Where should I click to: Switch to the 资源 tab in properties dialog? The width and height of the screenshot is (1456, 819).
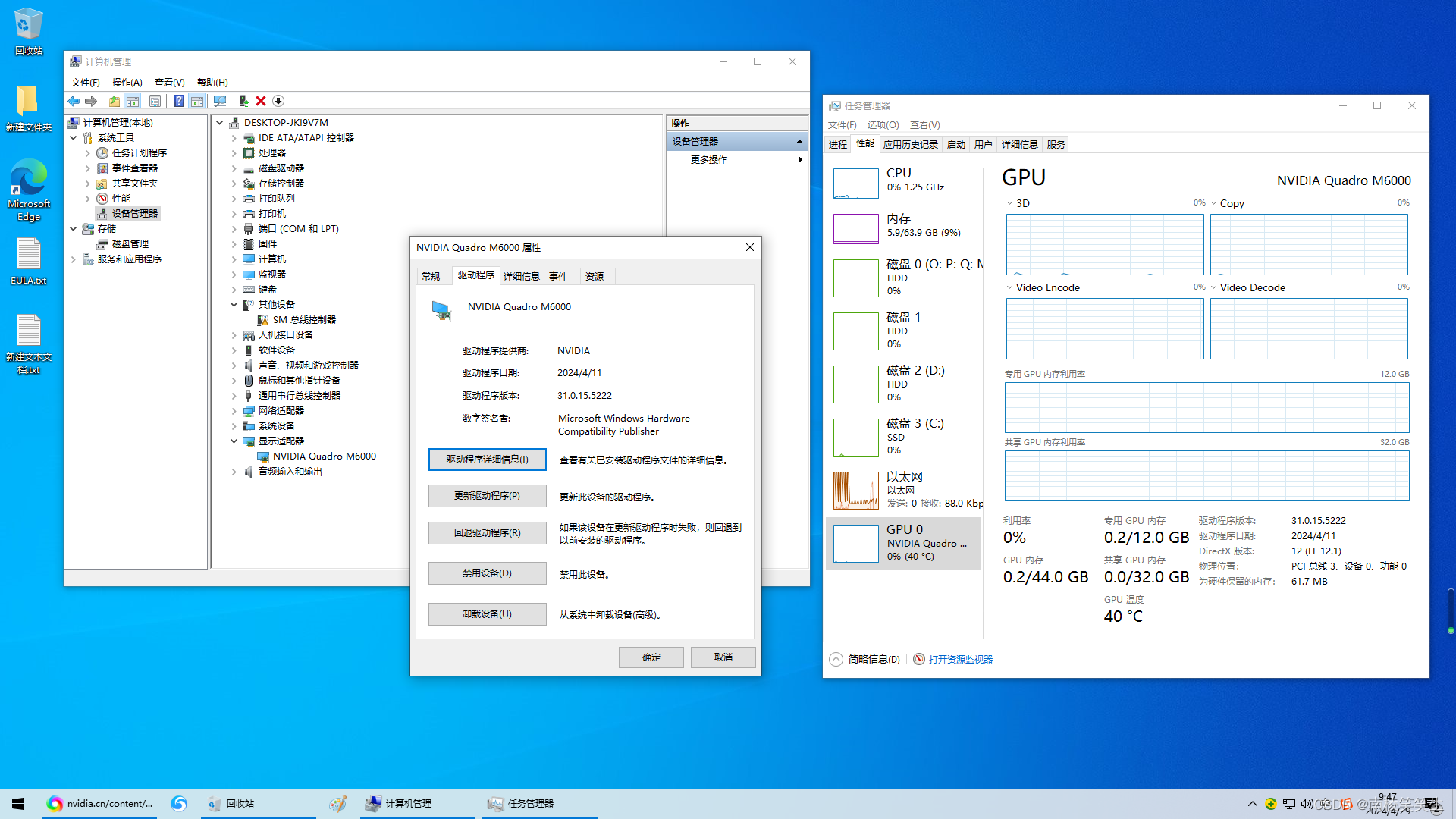595,277
